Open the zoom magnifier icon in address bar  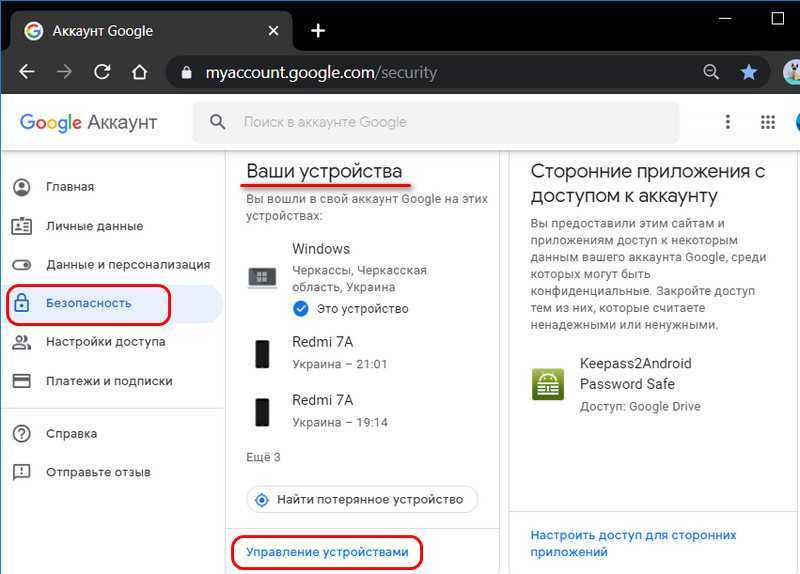click(x=711, y=72)
